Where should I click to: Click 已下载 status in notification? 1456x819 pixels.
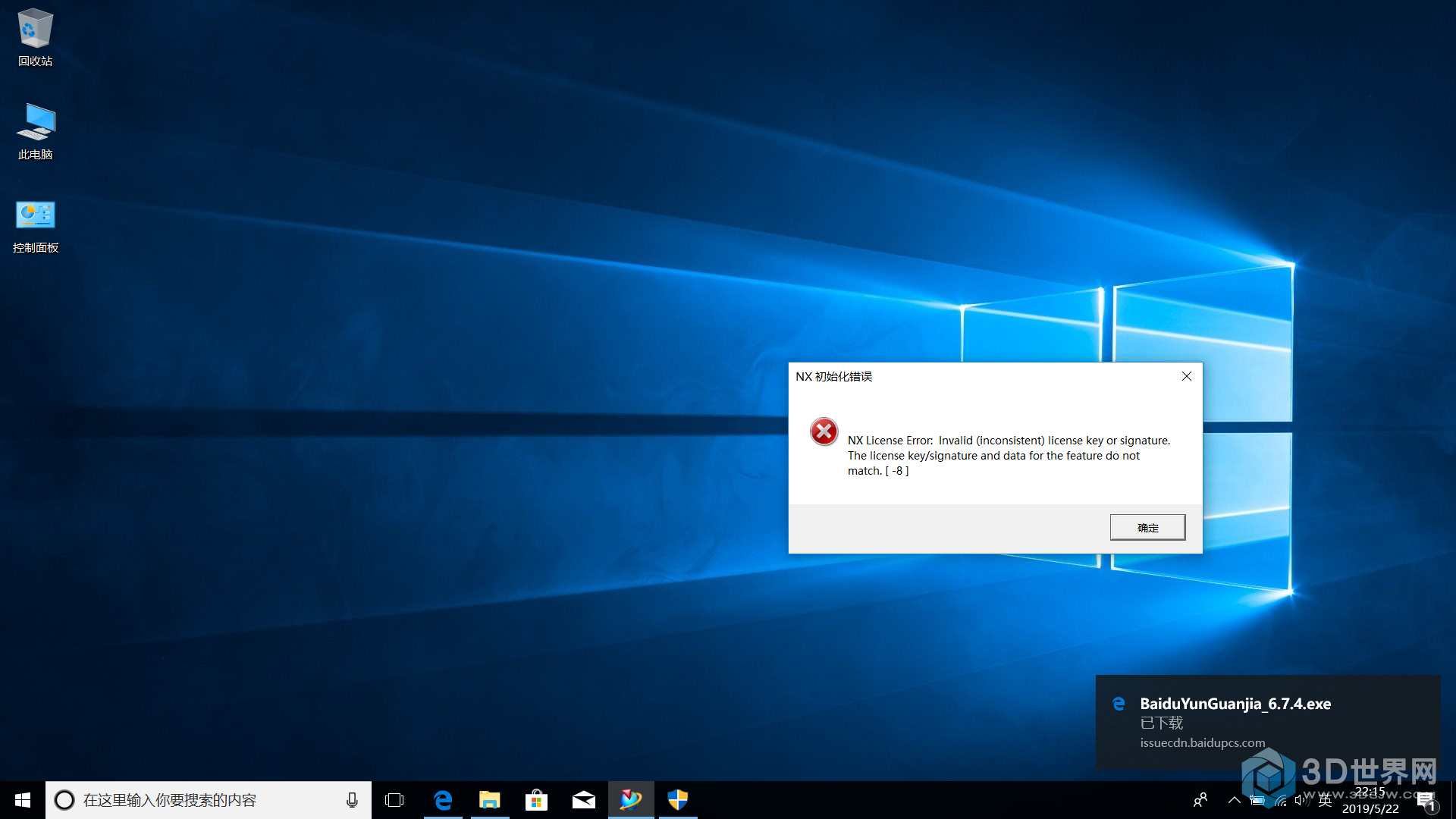(1162, 723)
